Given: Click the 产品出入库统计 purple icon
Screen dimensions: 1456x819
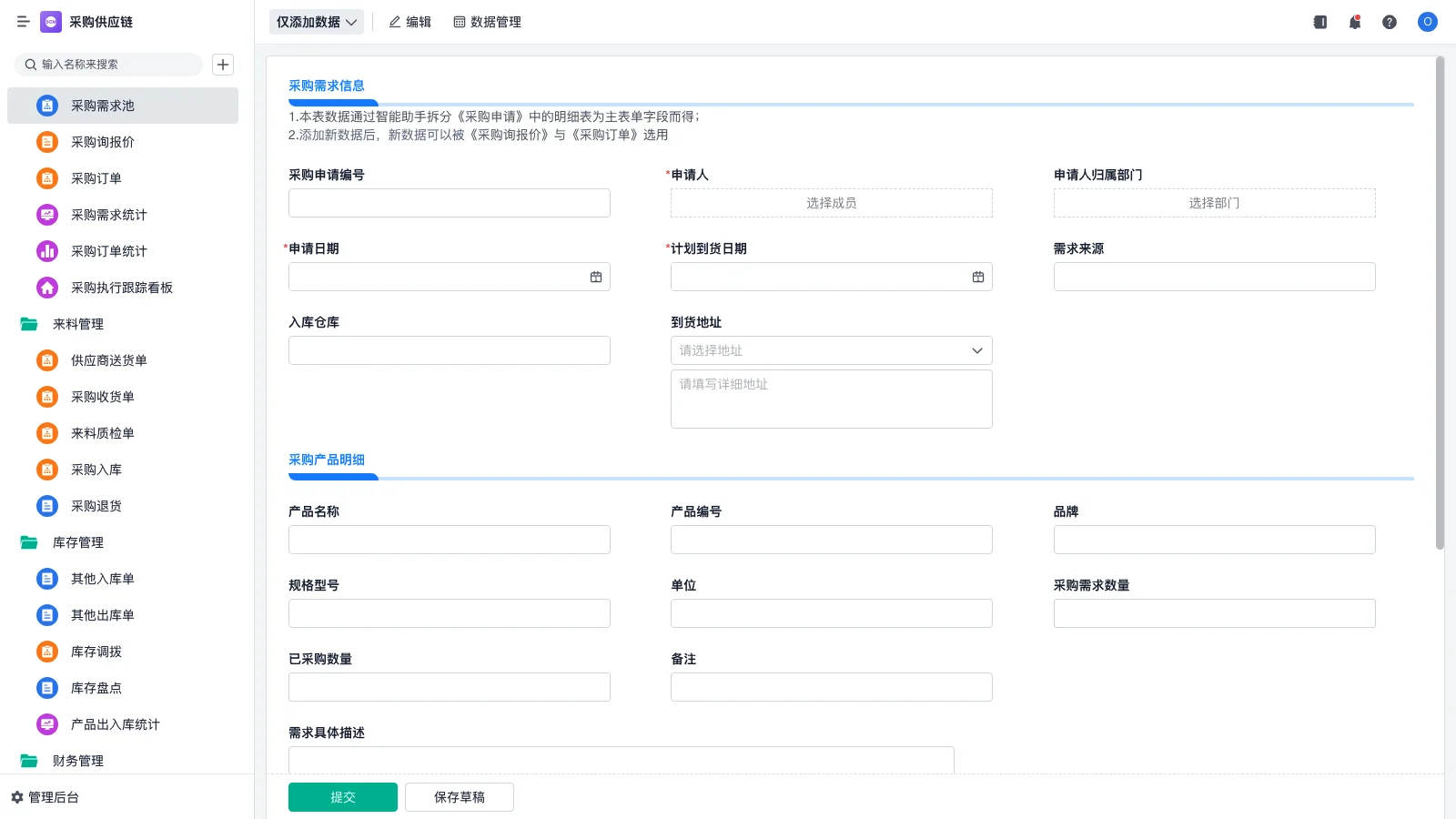Looking at the screenshot, I should pos(47,724).
